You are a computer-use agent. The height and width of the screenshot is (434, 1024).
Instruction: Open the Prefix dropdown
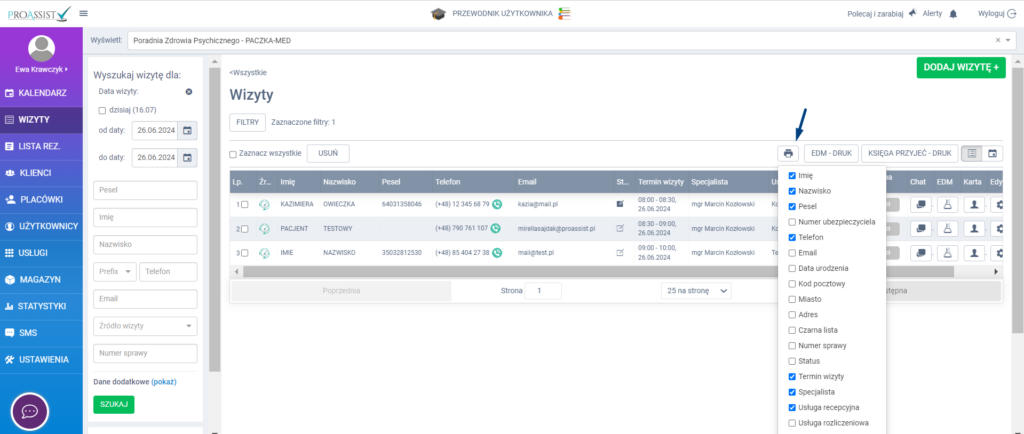(x=114, y=271)
